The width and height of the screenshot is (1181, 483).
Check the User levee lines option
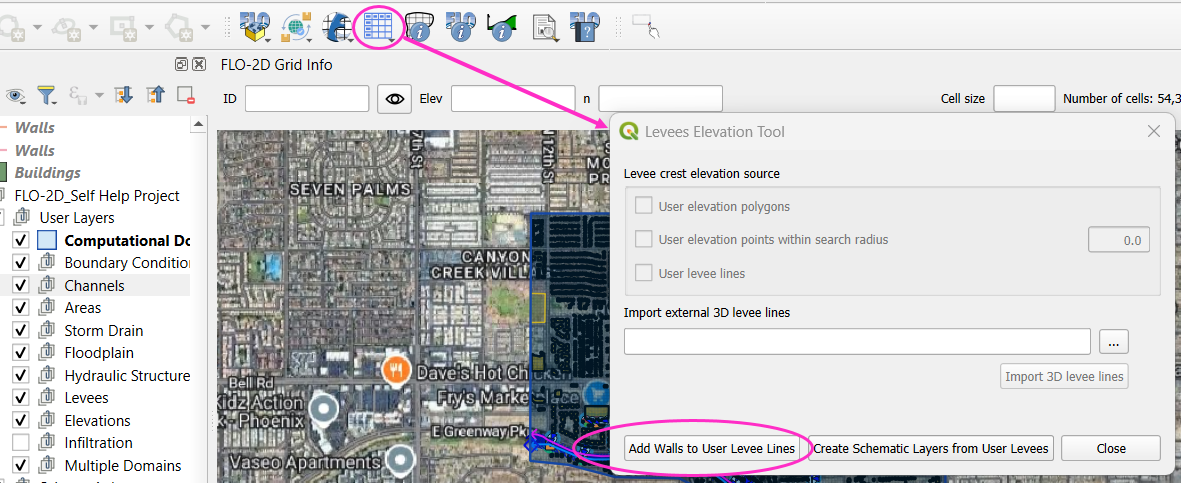click(644, 273)
